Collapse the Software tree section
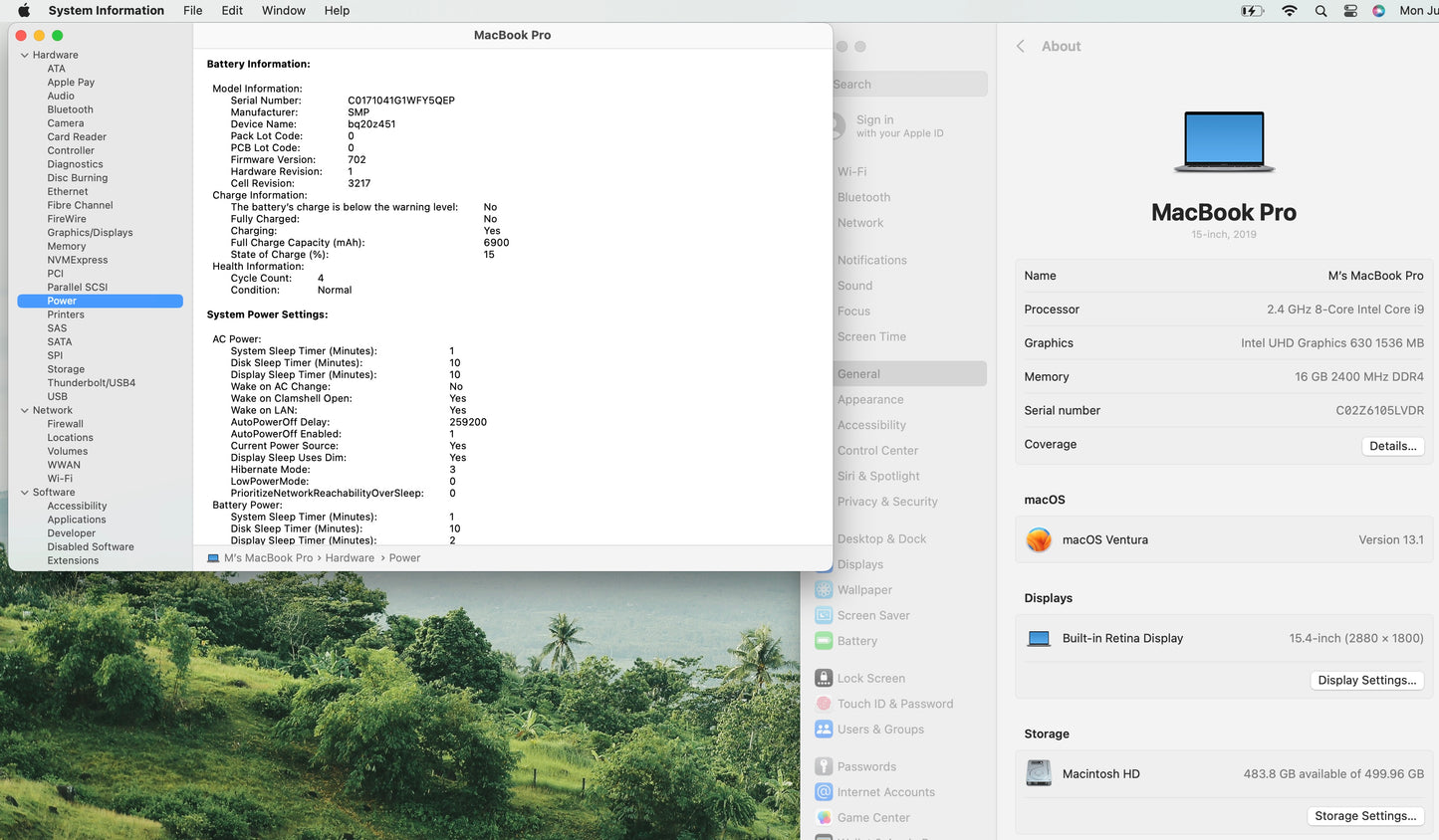 click(25, 493)
